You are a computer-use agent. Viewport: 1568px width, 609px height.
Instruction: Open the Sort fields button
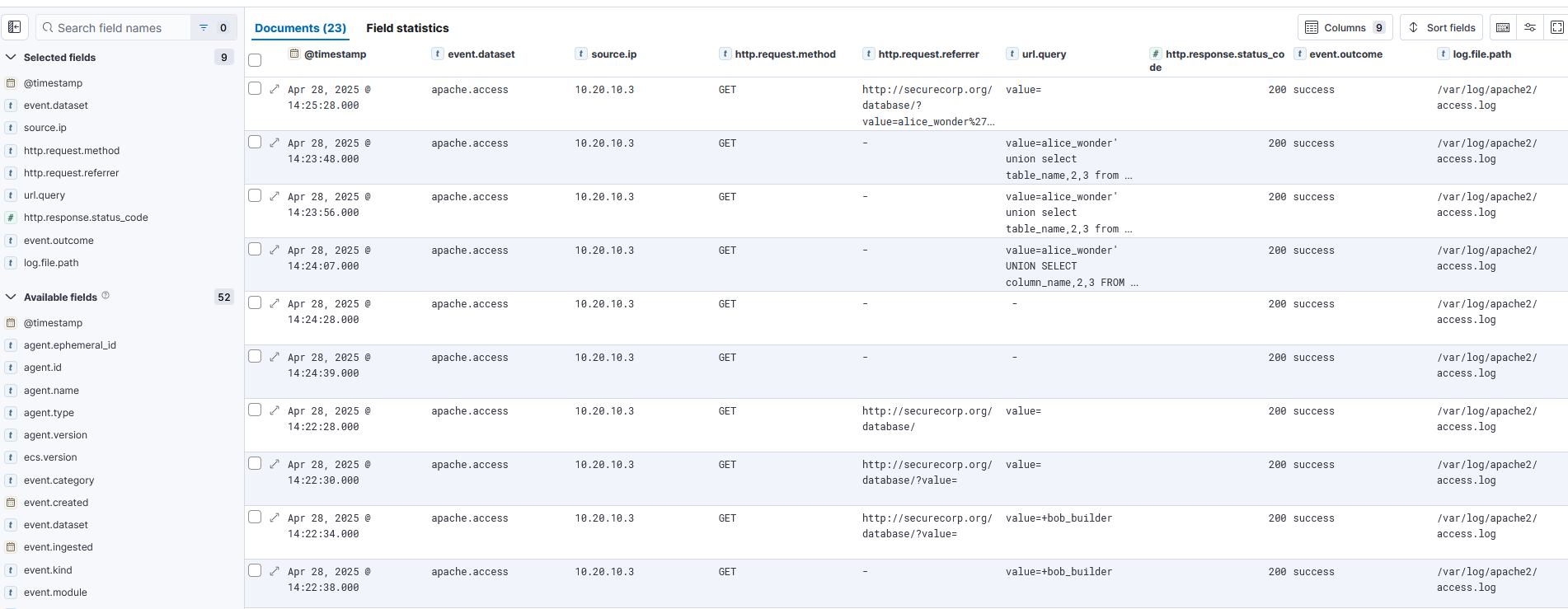click(x=1441, y=27)
